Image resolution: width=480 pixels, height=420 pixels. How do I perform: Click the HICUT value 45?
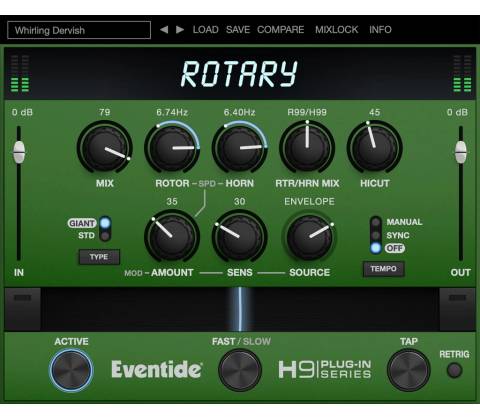pyautogui.click(x=374, y=112)
